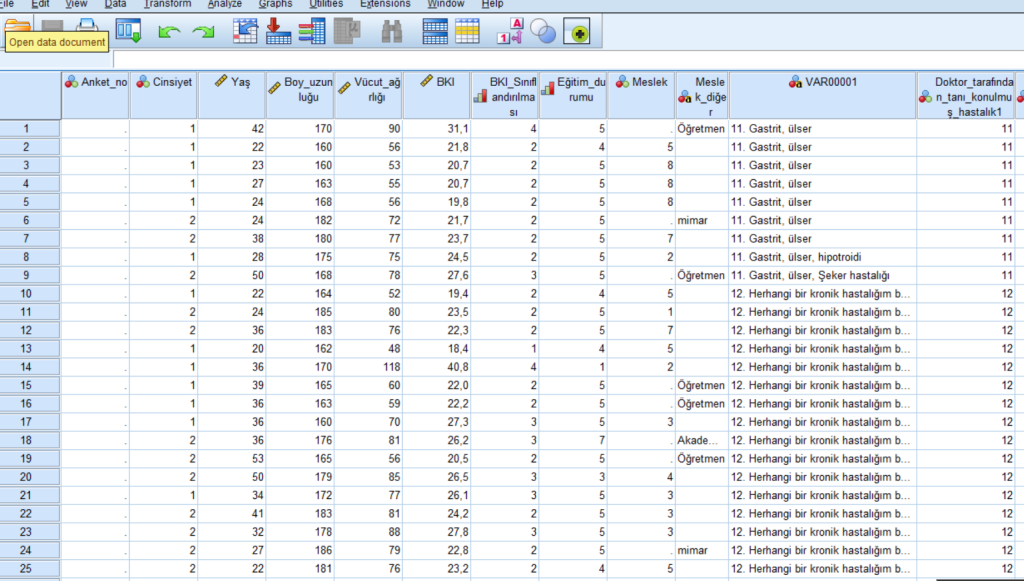Click the Use Variable Sets circles icon
1024x581 pixels.
543,32
